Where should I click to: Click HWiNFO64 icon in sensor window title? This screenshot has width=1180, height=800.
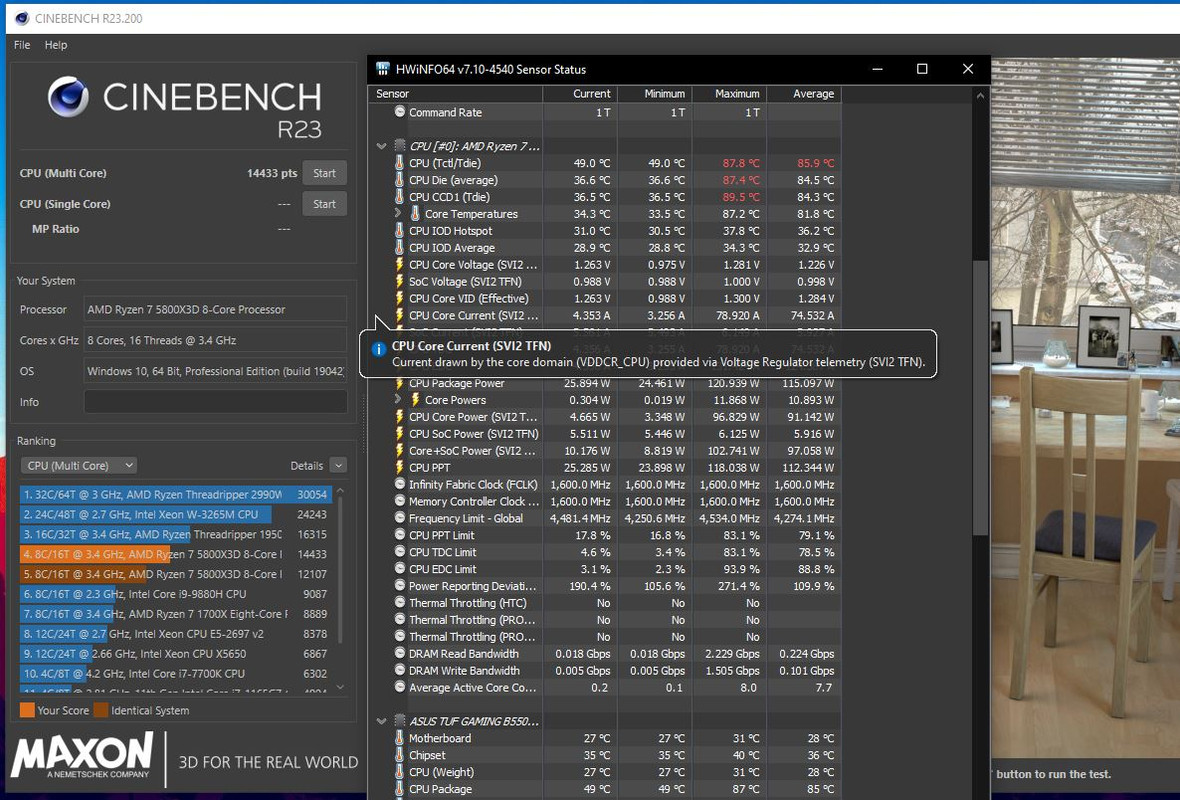(382, 69)
